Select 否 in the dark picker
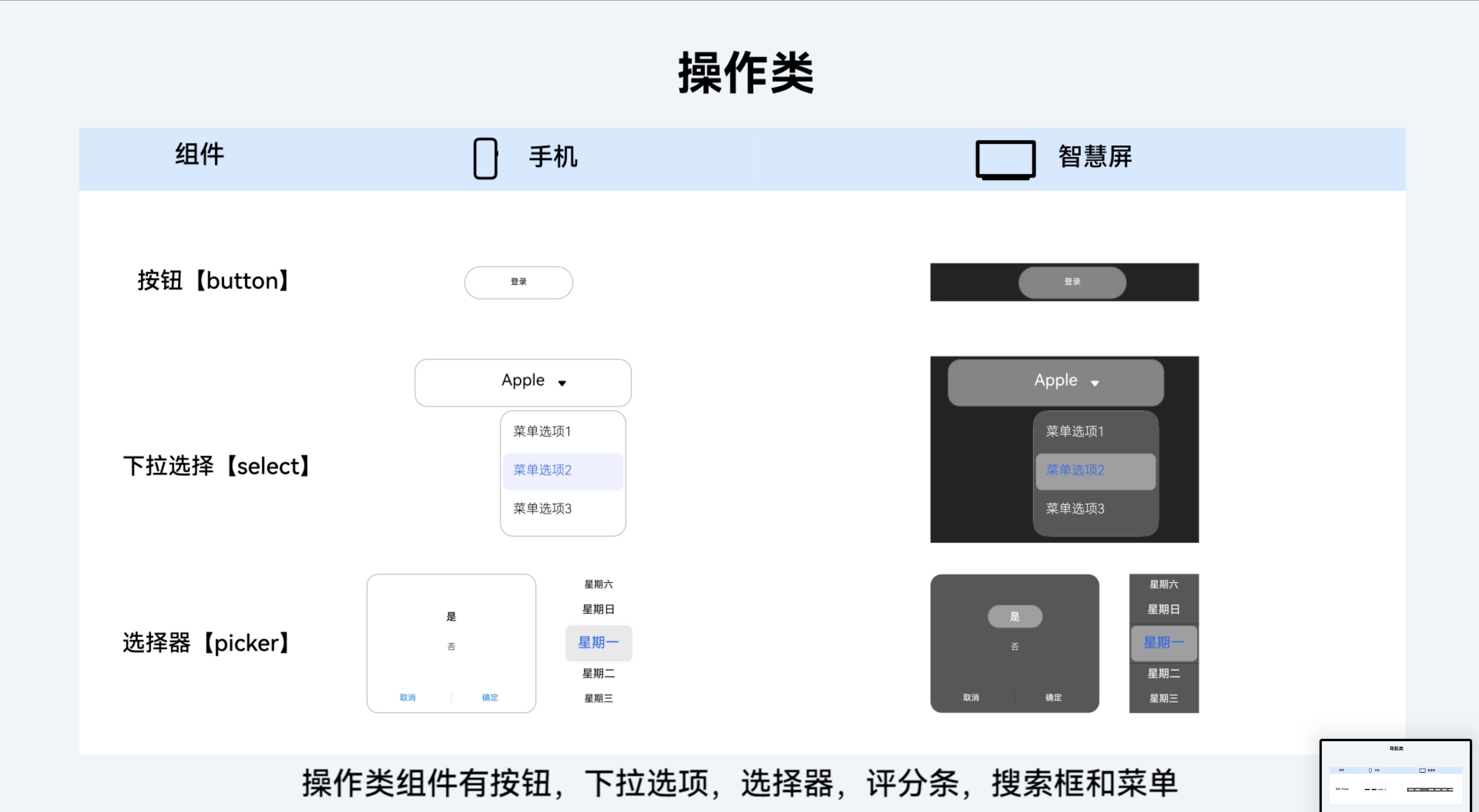 1015,646
